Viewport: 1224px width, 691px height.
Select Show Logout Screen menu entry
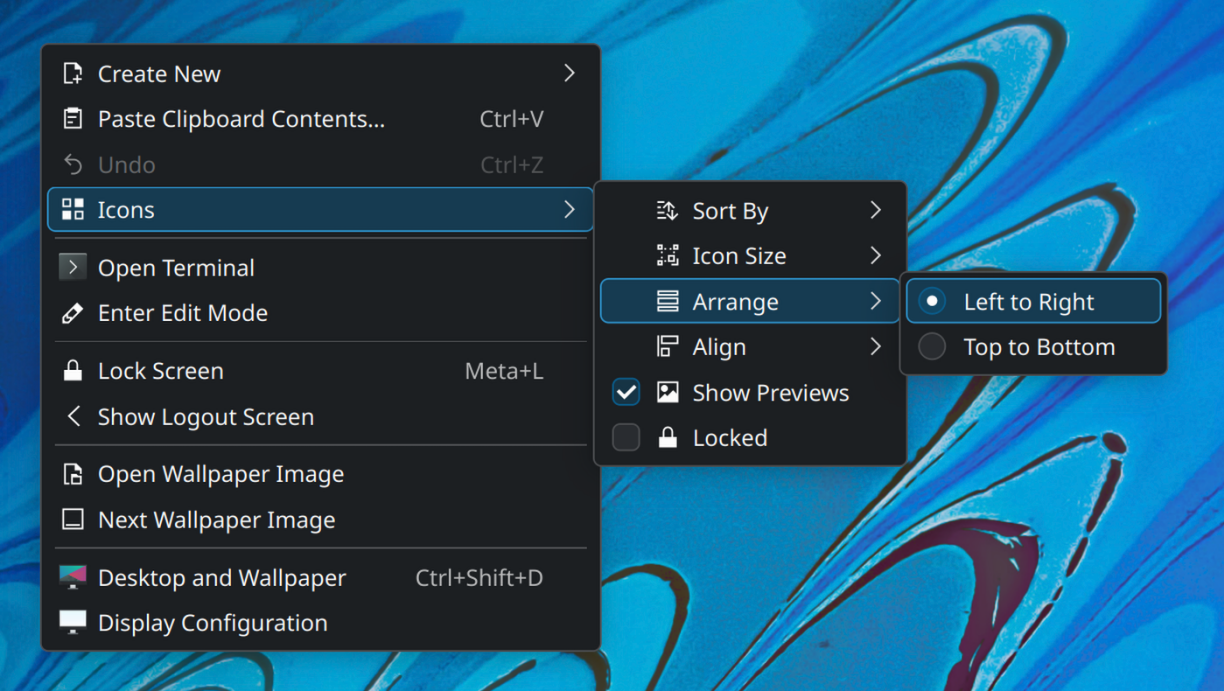[x=320, y=416]
